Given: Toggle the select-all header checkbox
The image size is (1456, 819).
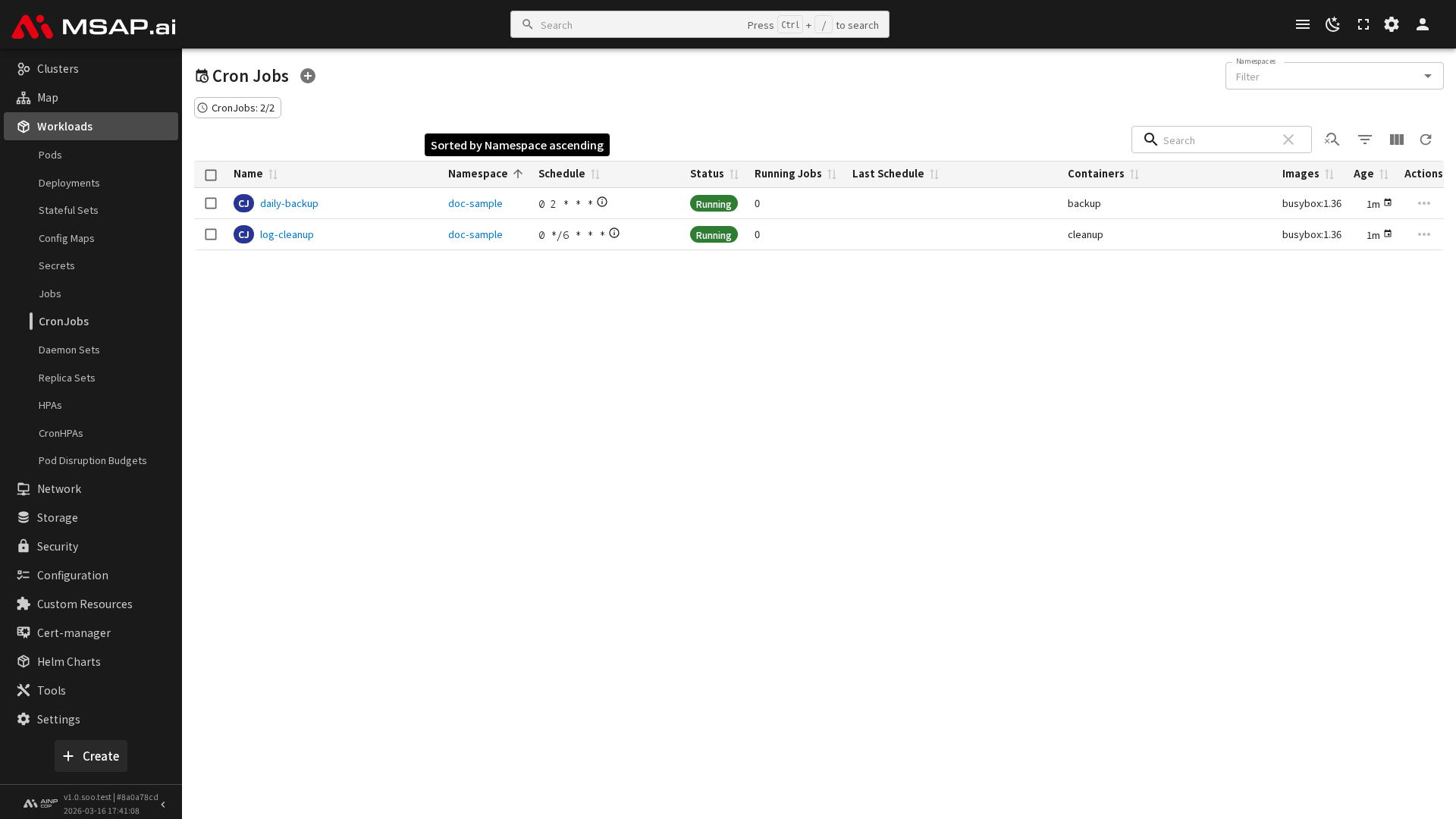Looking at the screenshot, I should 211,174.
